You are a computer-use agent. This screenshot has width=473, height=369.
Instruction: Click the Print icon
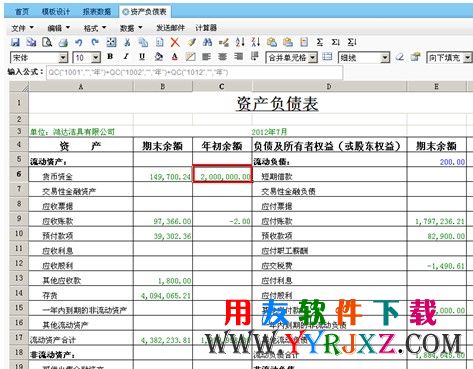click(x=63, y=42)
